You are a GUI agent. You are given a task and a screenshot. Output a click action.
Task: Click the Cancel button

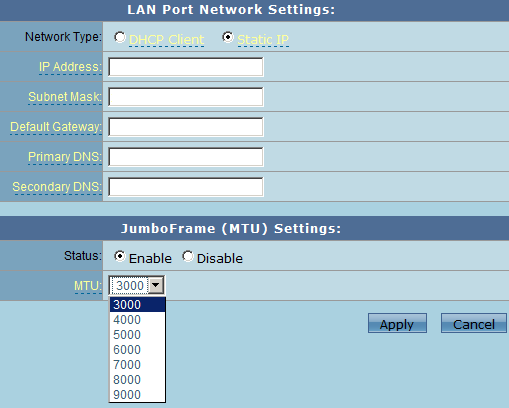474,323
